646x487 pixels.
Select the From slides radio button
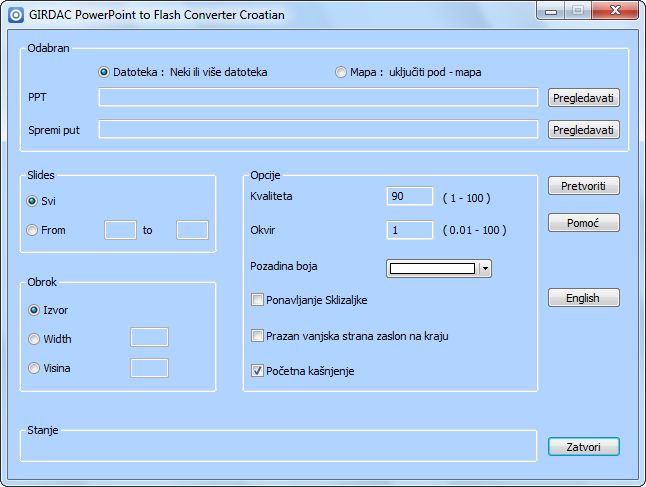pyautogui.click(x=32, y=230)
